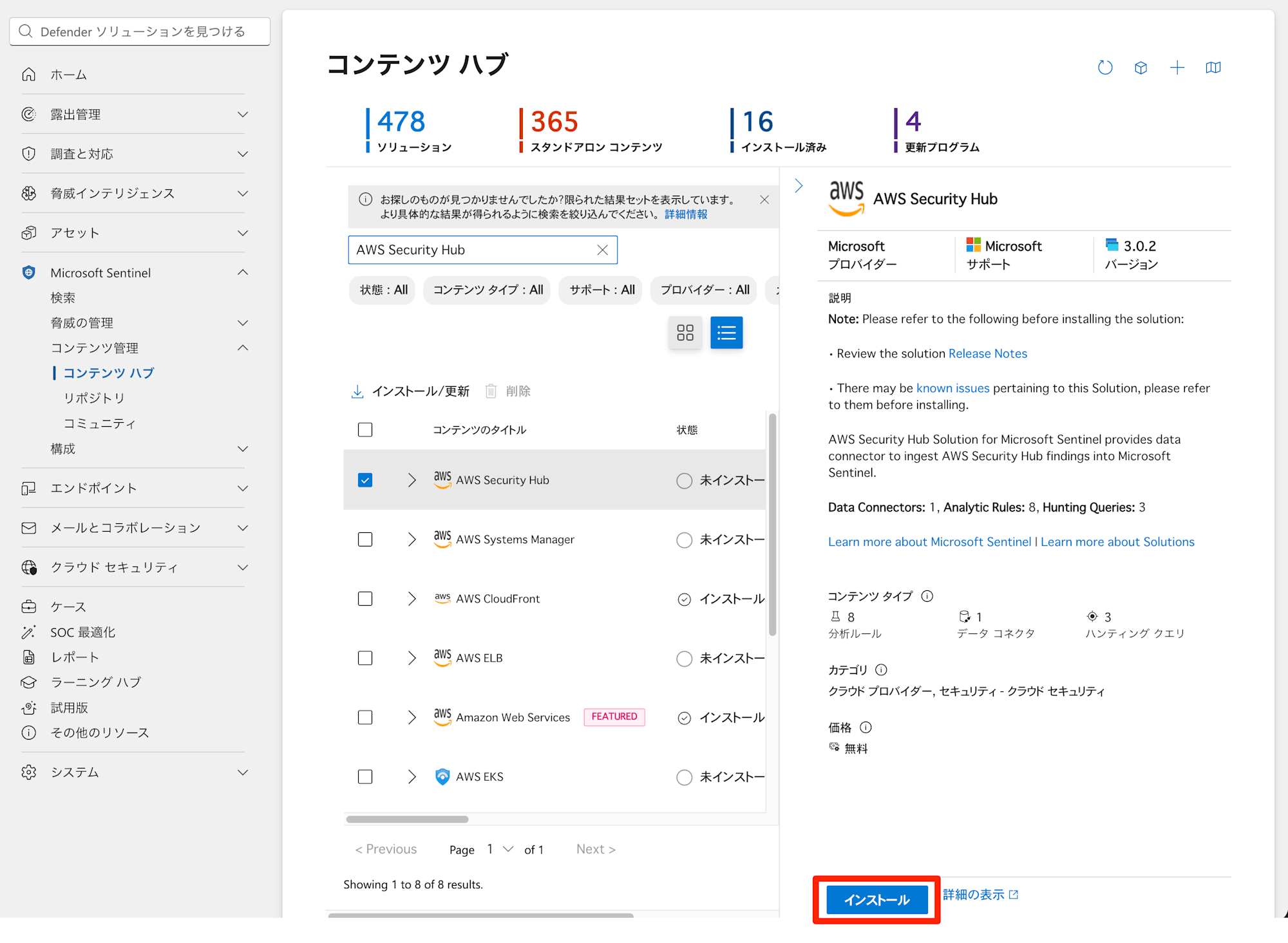Screen dimensions: 1288x943
Task: Collapse the details pane with the arrow
Action: [x=799, y=186]
